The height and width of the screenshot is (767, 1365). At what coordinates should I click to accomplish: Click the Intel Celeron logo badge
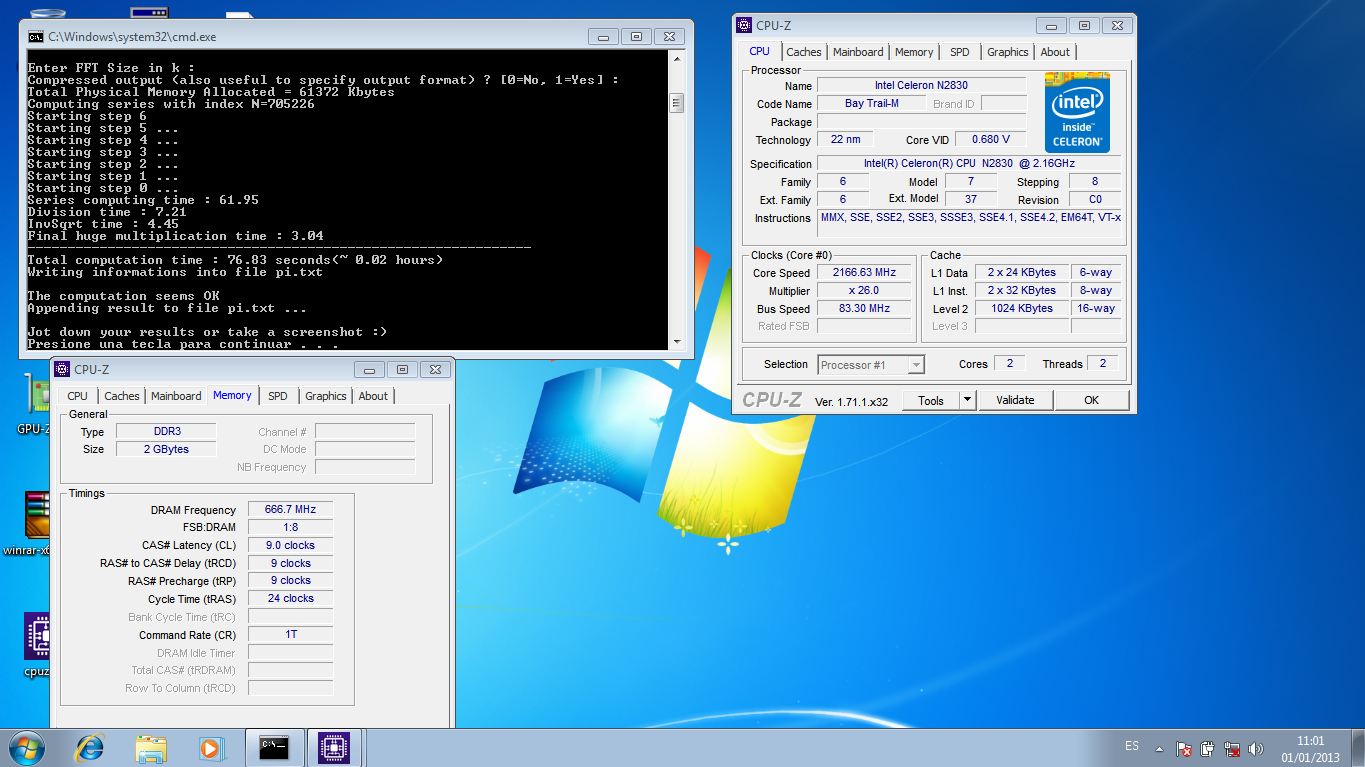coord(1077,112)
